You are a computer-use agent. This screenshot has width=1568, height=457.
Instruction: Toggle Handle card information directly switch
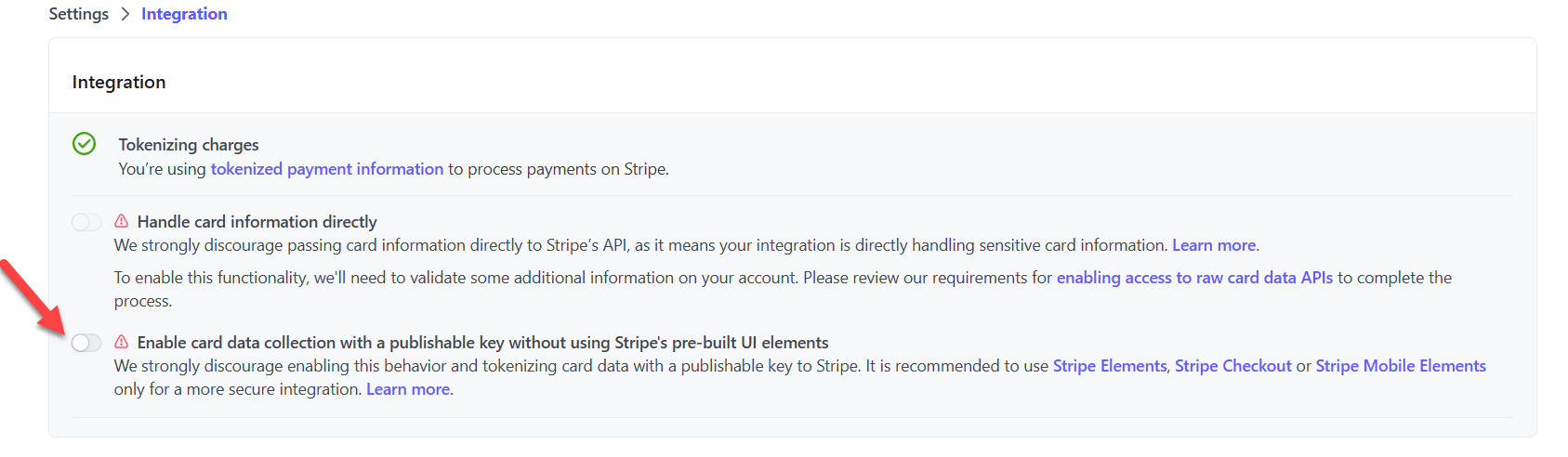coord(86,222)
